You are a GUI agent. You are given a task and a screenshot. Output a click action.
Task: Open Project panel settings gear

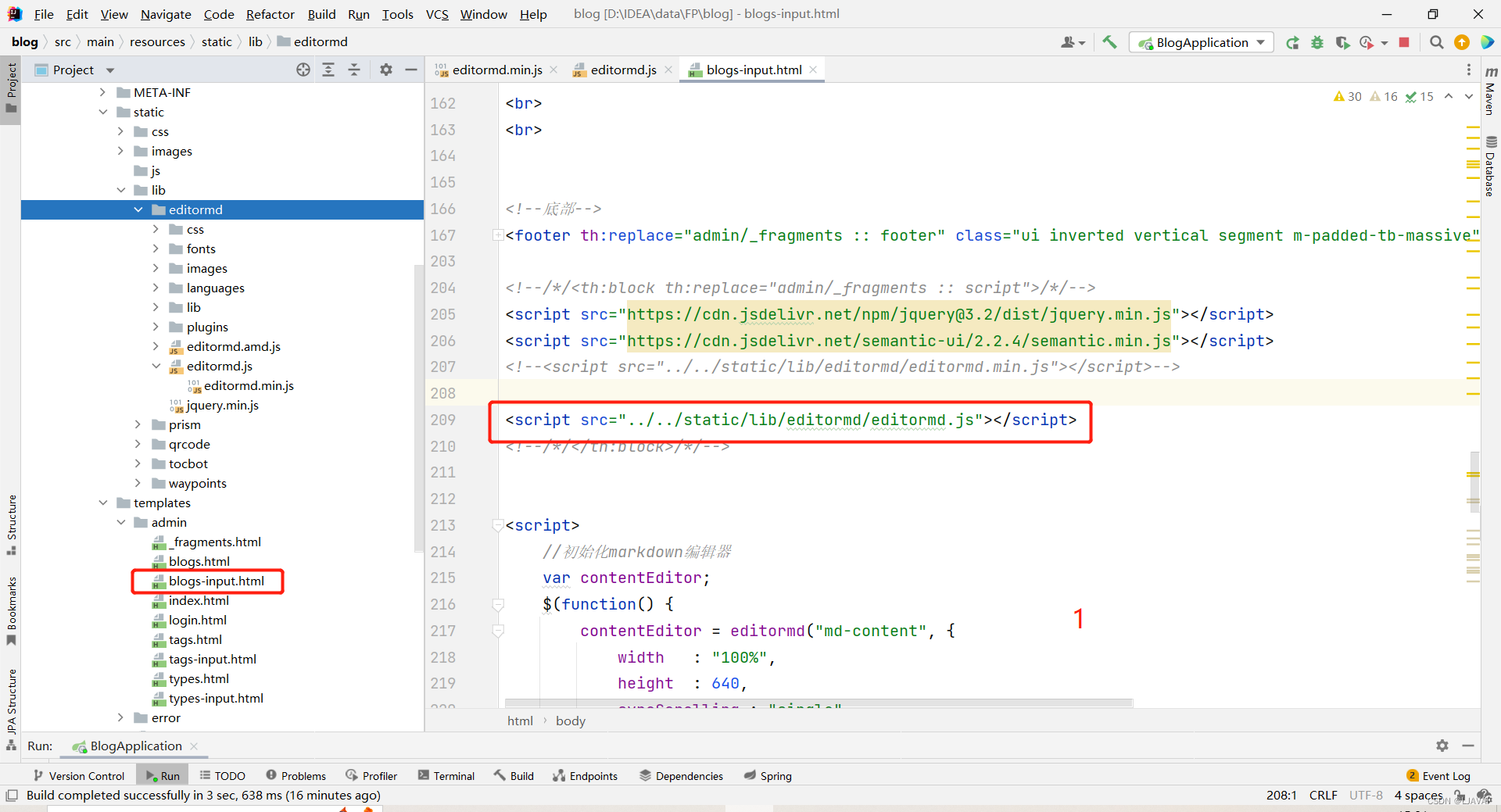pos(385,70)
